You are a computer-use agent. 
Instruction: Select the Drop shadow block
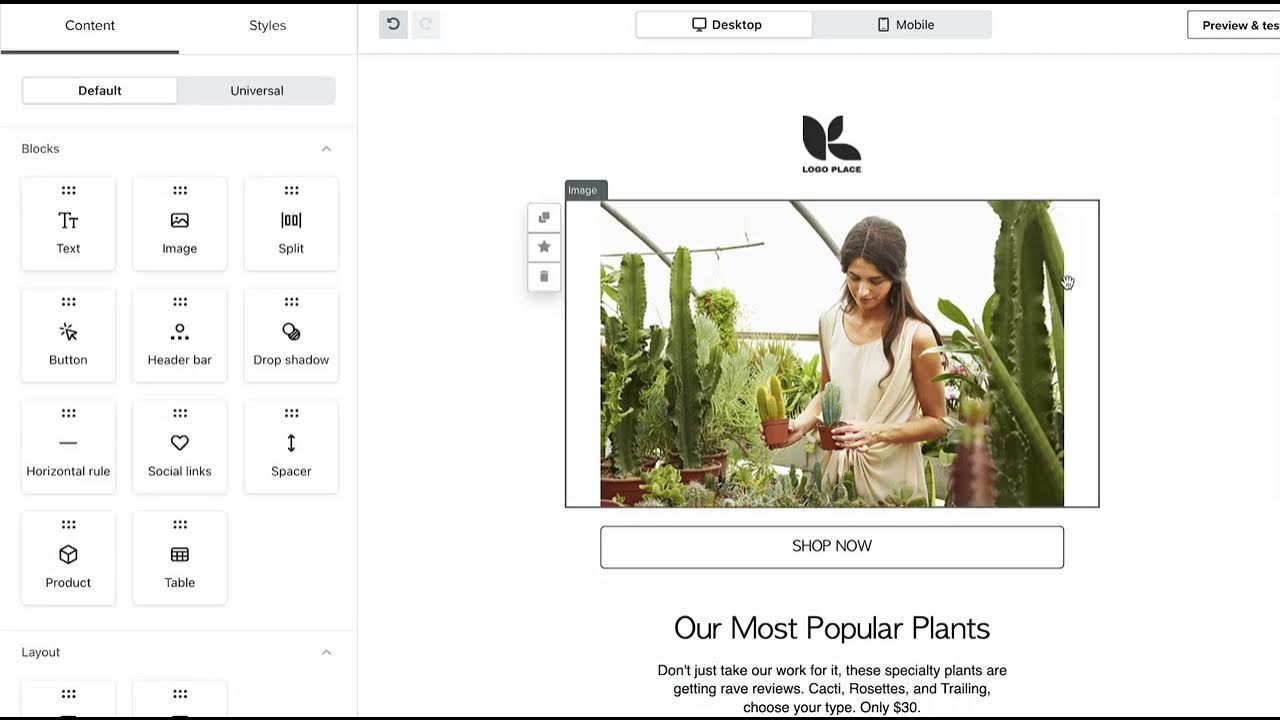pyautogui.click(x=291, y=335)
